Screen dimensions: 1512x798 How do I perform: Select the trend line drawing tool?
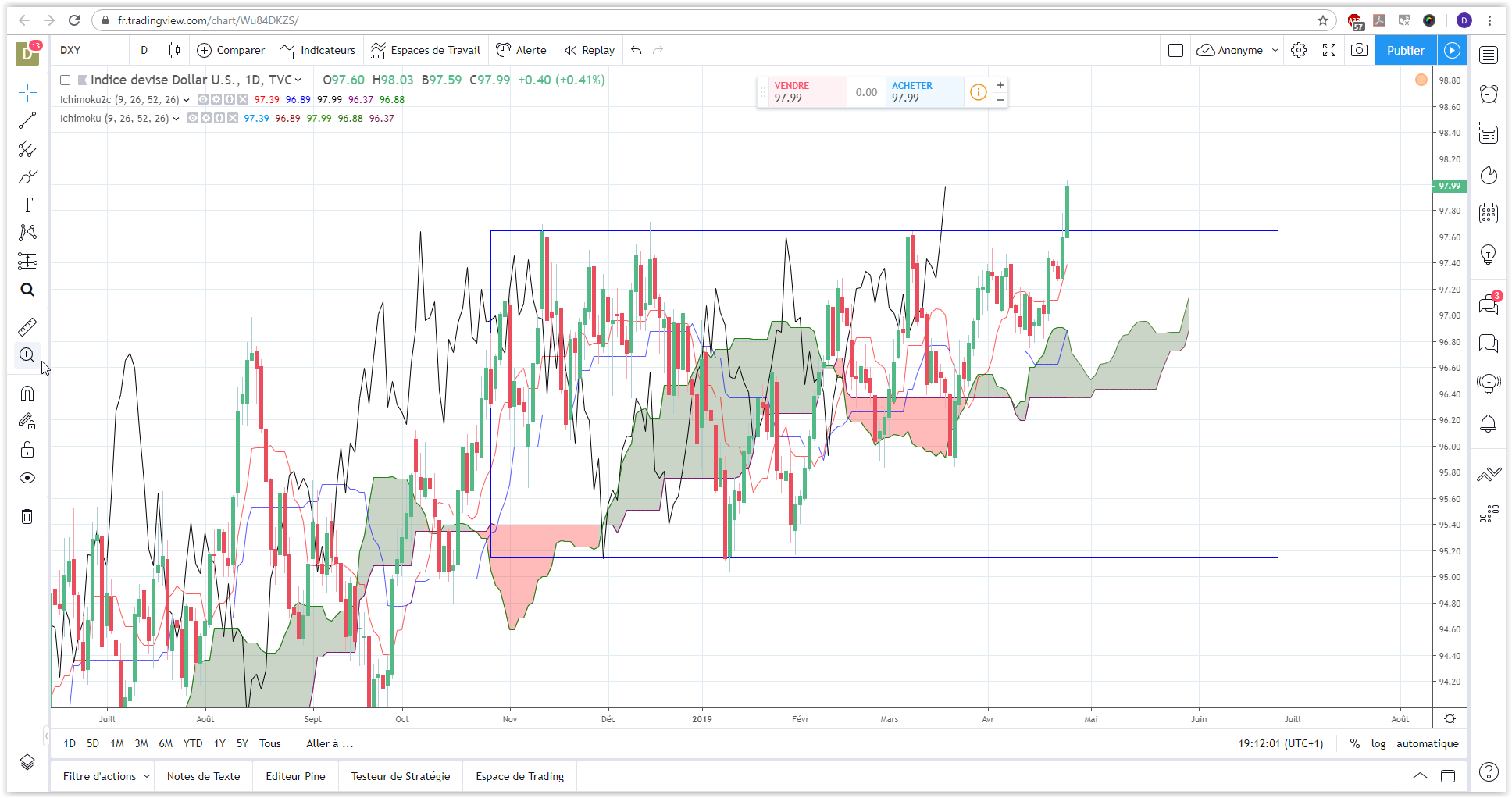click(27, 120)
